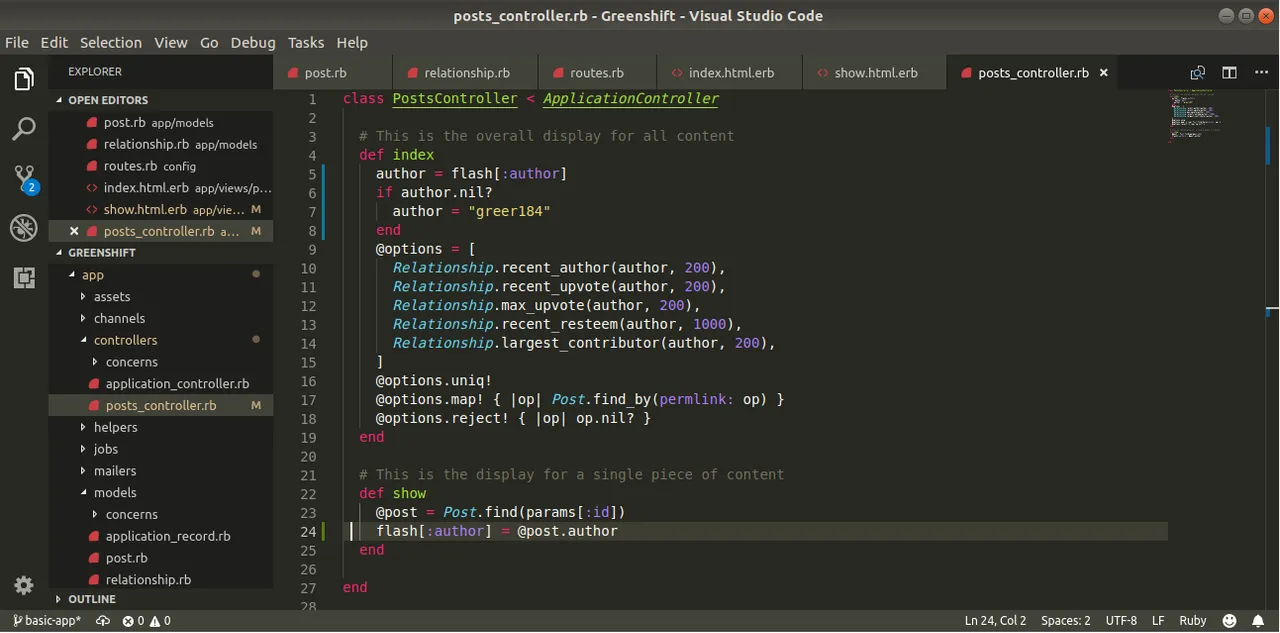Open the notifications bell
1280x633 pixels.
coord(1260,621)
